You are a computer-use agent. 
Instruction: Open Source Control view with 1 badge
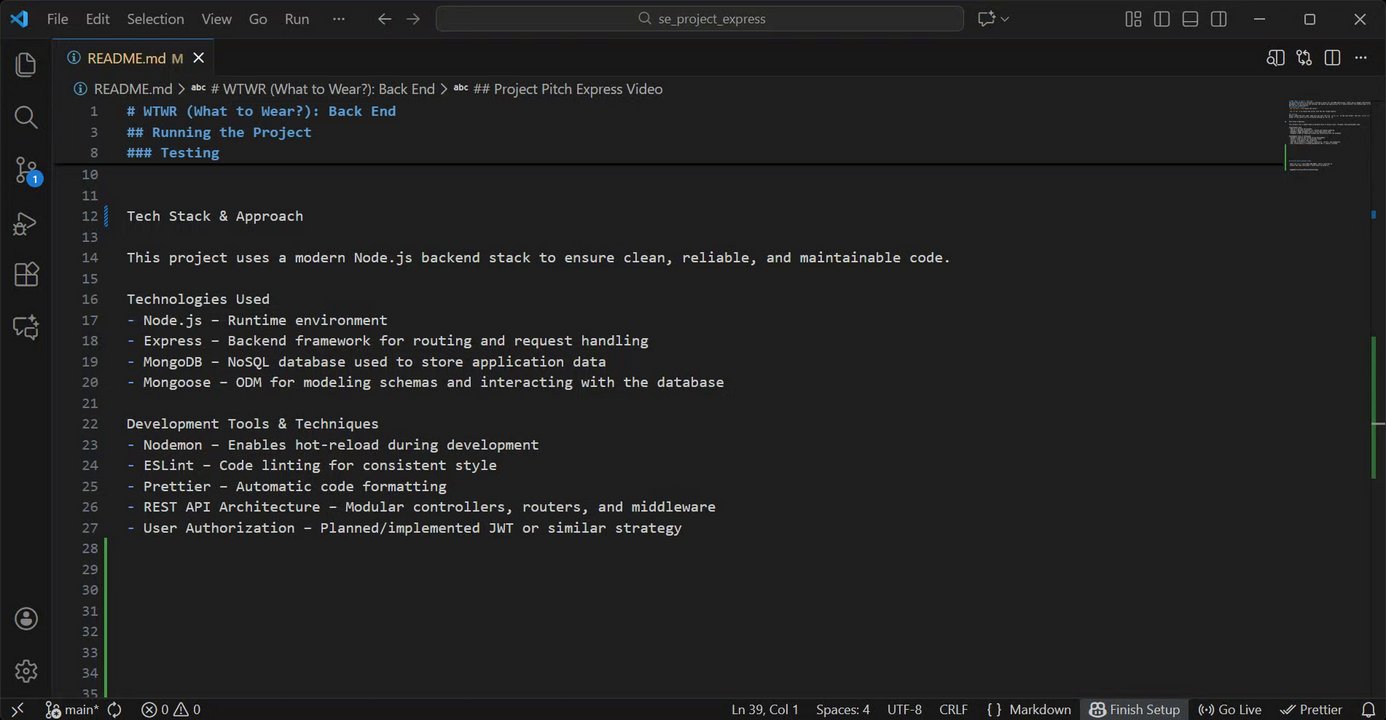pyautogui.click(x=26, y=170)
